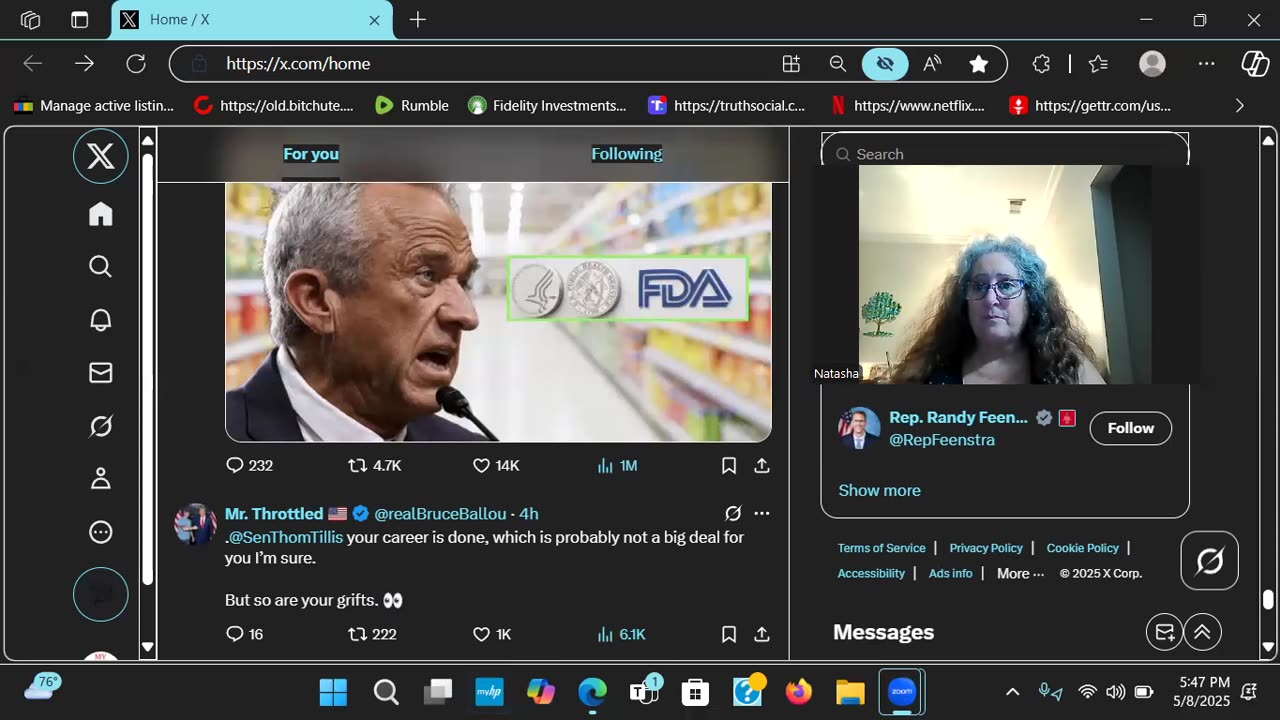This screenshot has width=1280, height=720.
Task: Refresh the page in the browser
Action: 136,64
